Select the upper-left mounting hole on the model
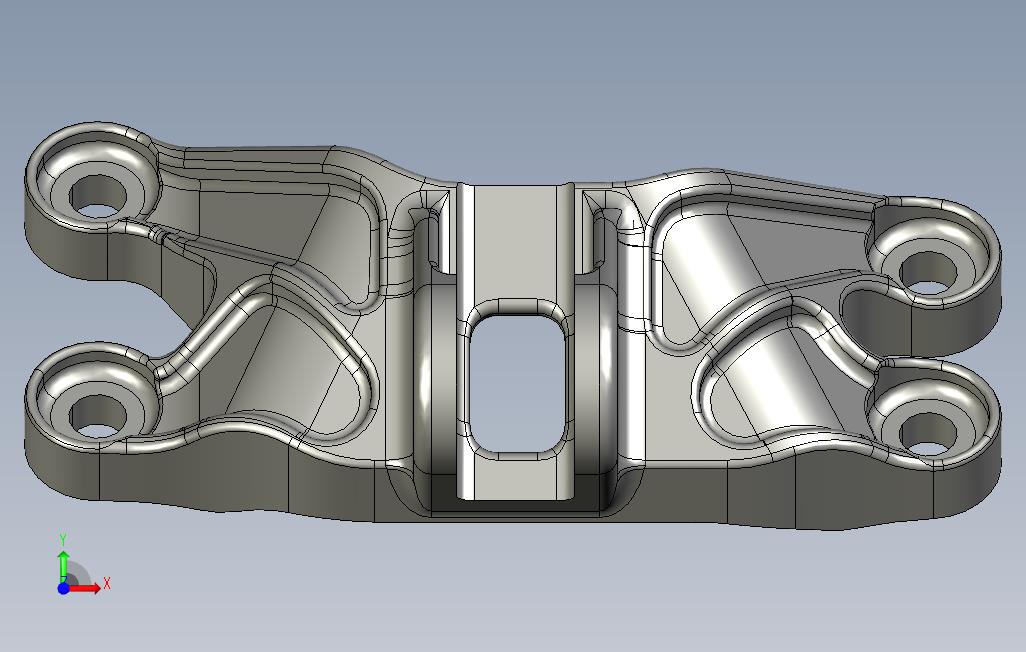 (99, 196)
